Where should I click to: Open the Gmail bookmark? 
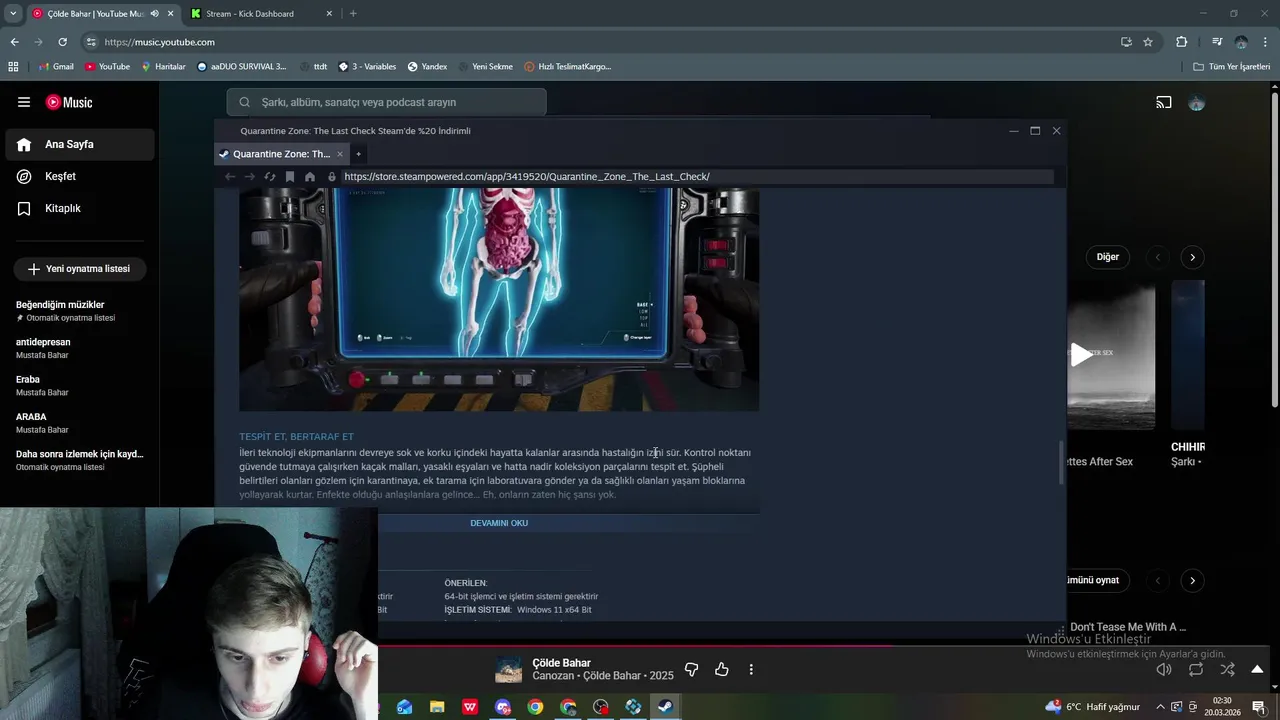(56, 67)
